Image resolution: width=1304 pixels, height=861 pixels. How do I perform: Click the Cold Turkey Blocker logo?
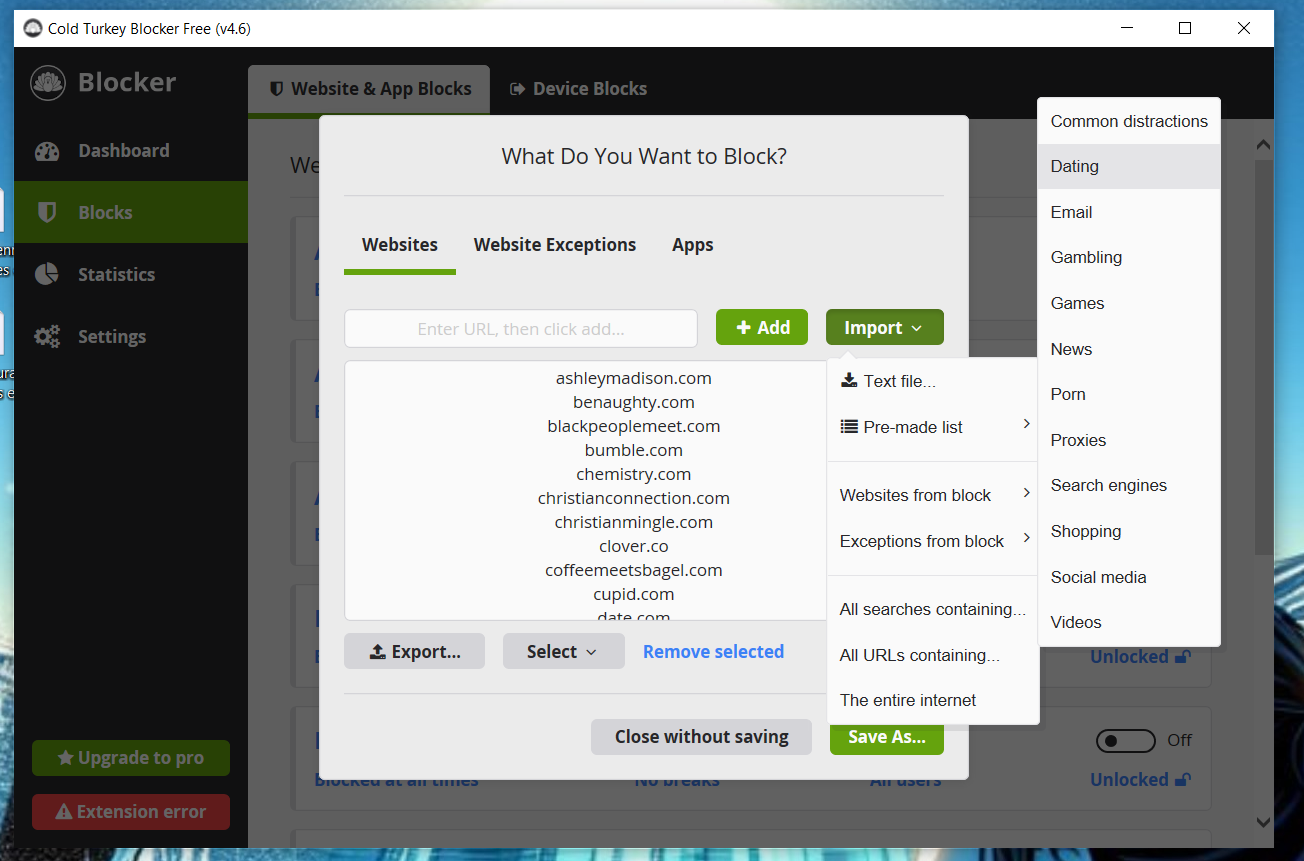pyautogui.click(x=48, y=82)
